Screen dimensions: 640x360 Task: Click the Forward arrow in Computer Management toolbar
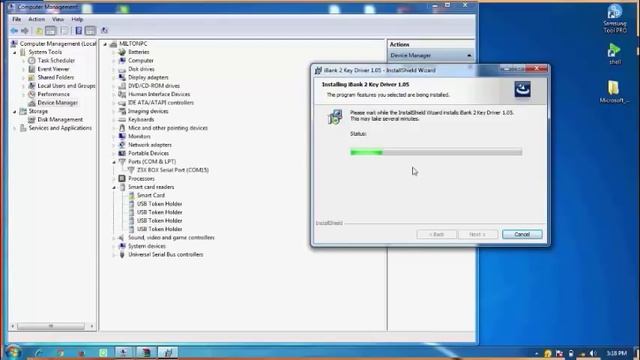tap(25, 31)
